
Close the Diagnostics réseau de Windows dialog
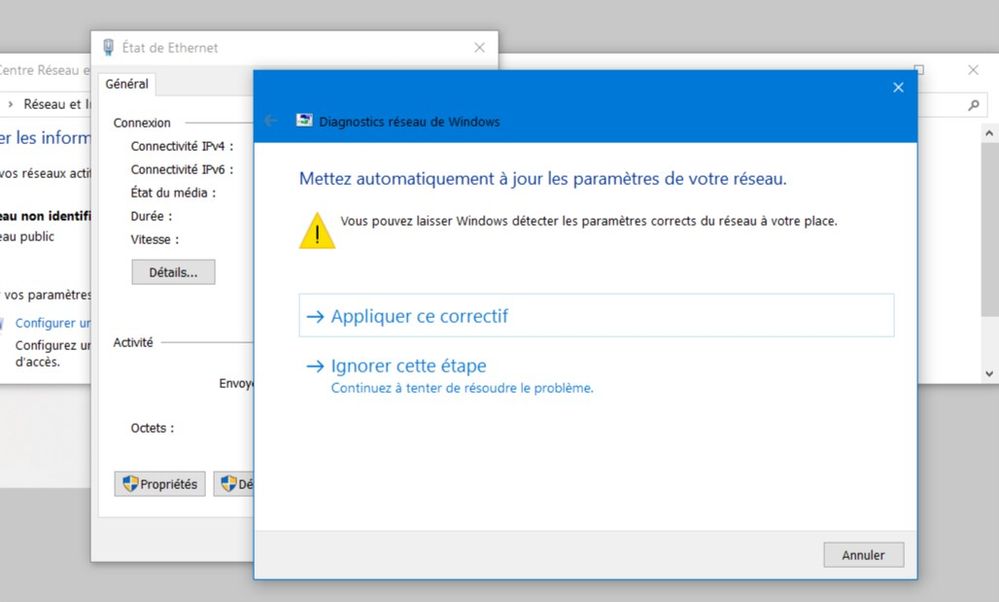click(898, 87)
